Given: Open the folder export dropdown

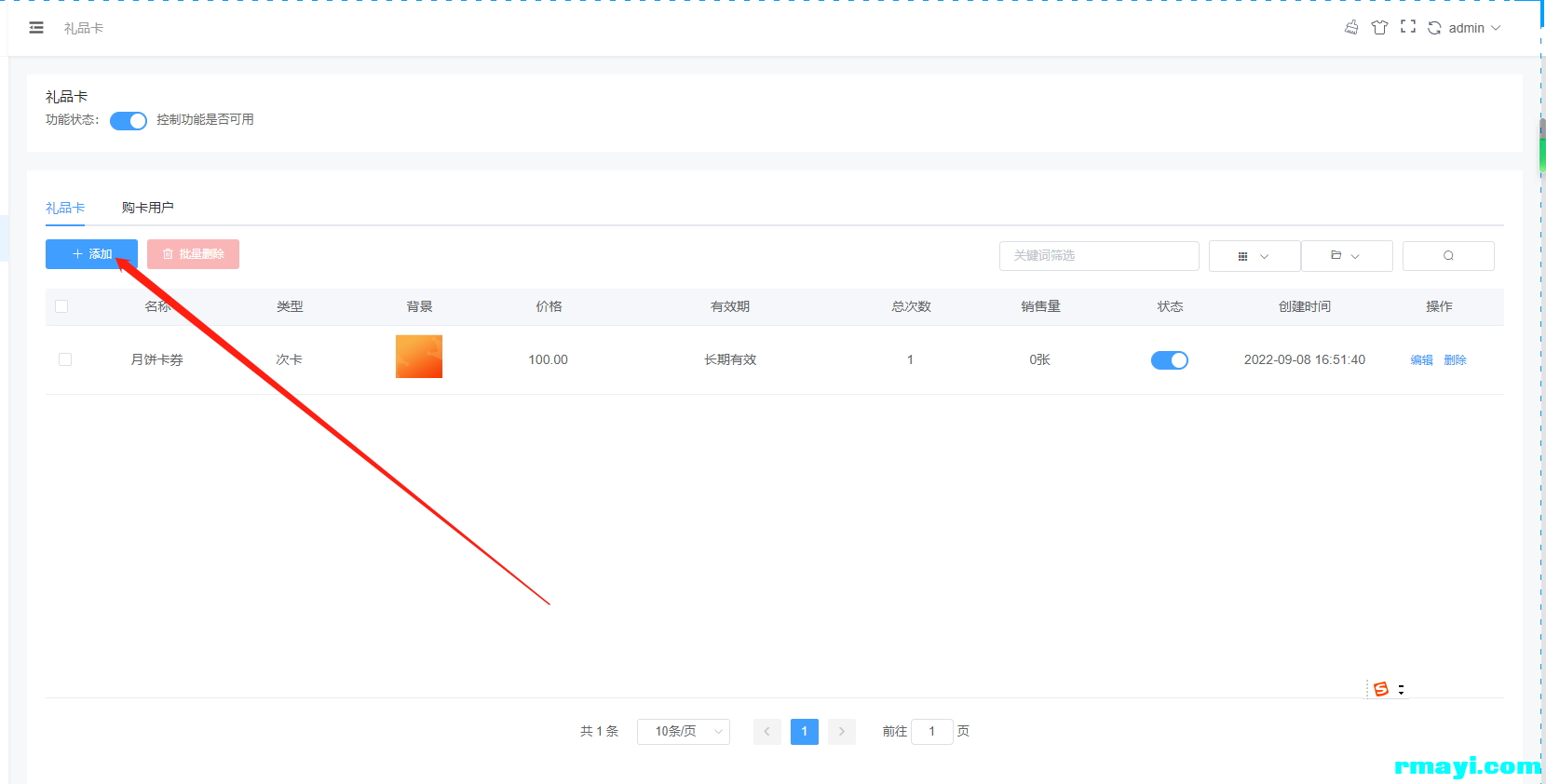Looking at the screenshot, I should (x=1346, y=256).
